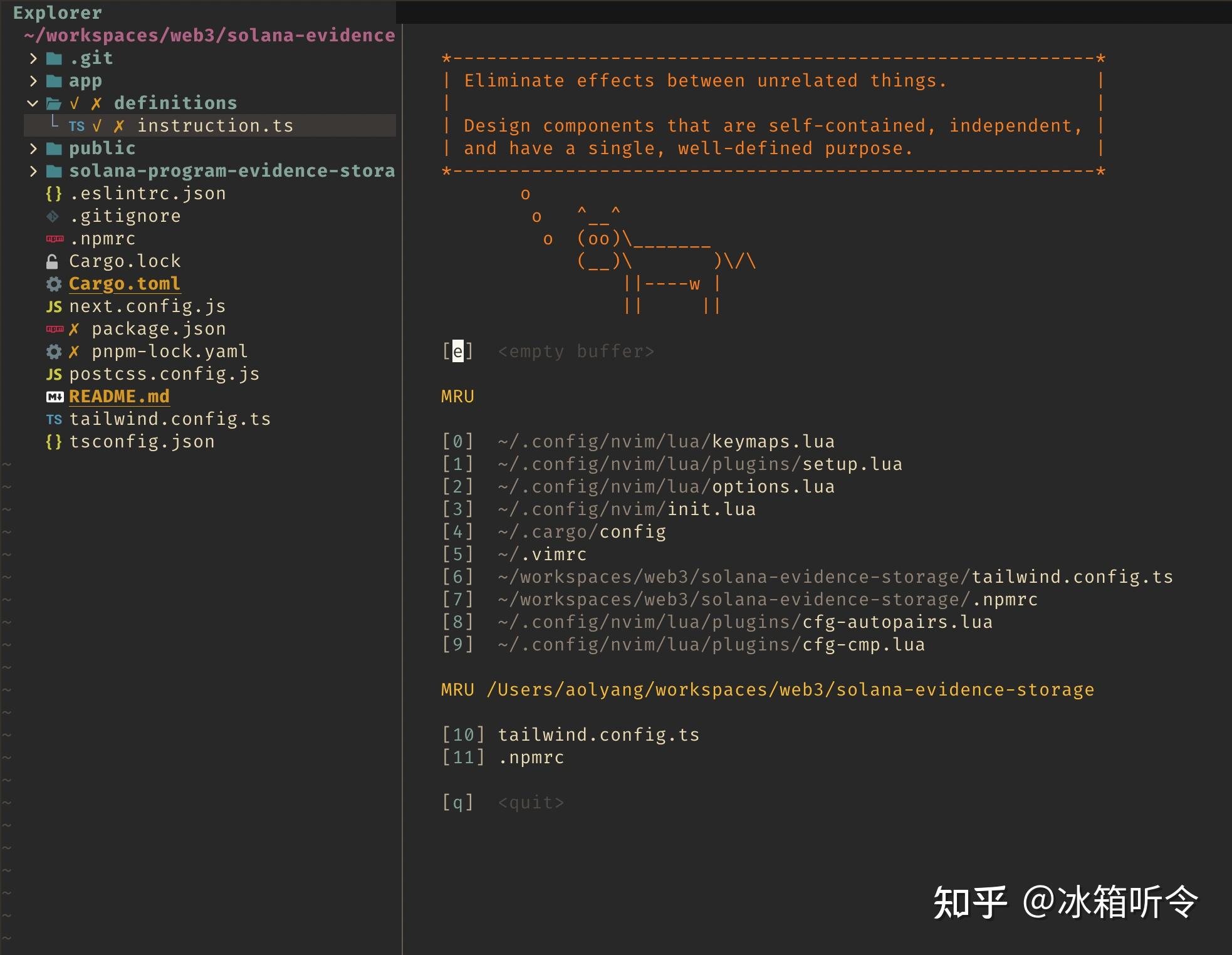Click the gear icon next to pnpm-lock.yaml
Screen dimensions: 1232x955
click(x=55, y=351)
